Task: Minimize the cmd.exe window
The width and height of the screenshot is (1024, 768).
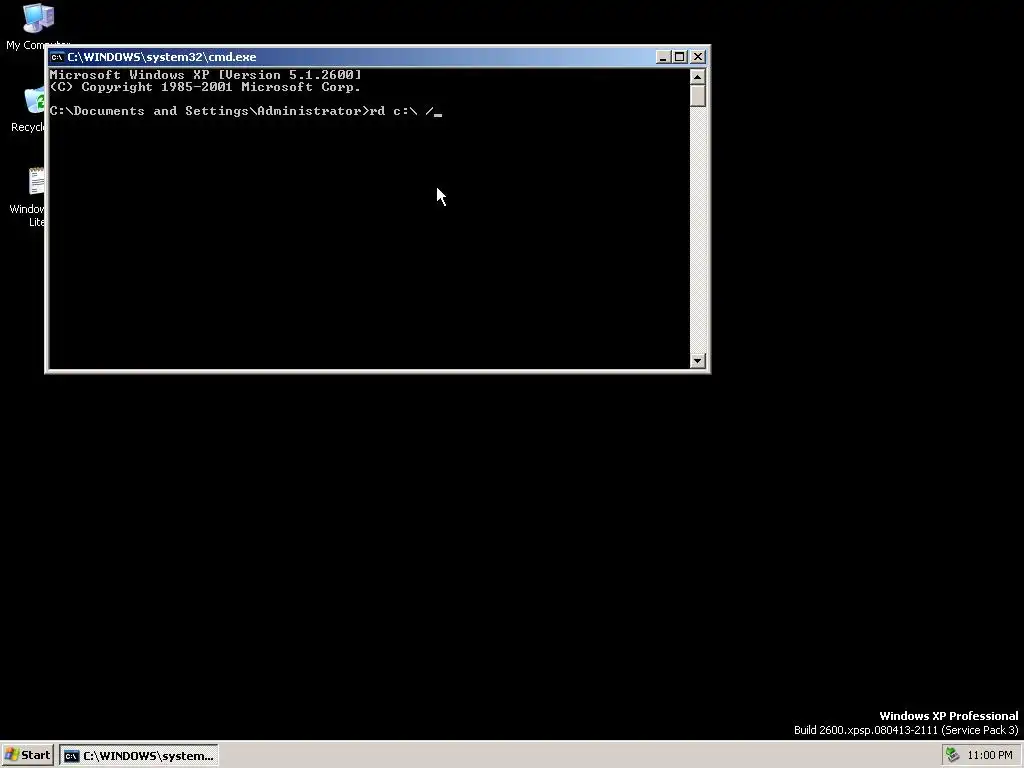Action: (663, 57)
